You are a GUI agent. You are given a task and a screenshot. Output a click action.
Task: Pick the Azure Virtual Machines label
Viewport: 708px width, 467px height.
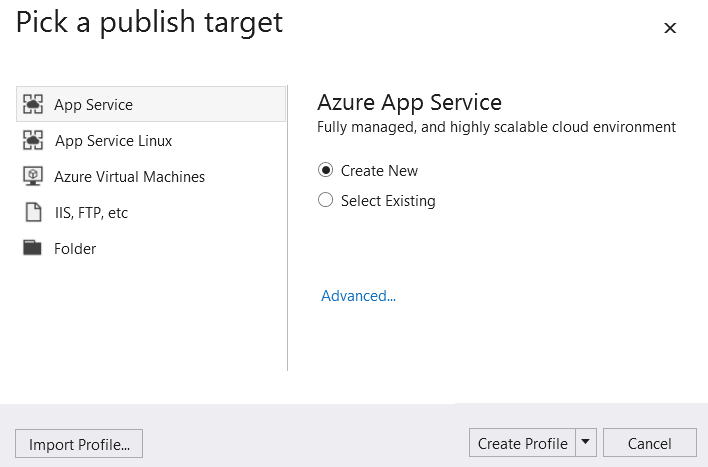pyautogui.click(x=129, y=177)
